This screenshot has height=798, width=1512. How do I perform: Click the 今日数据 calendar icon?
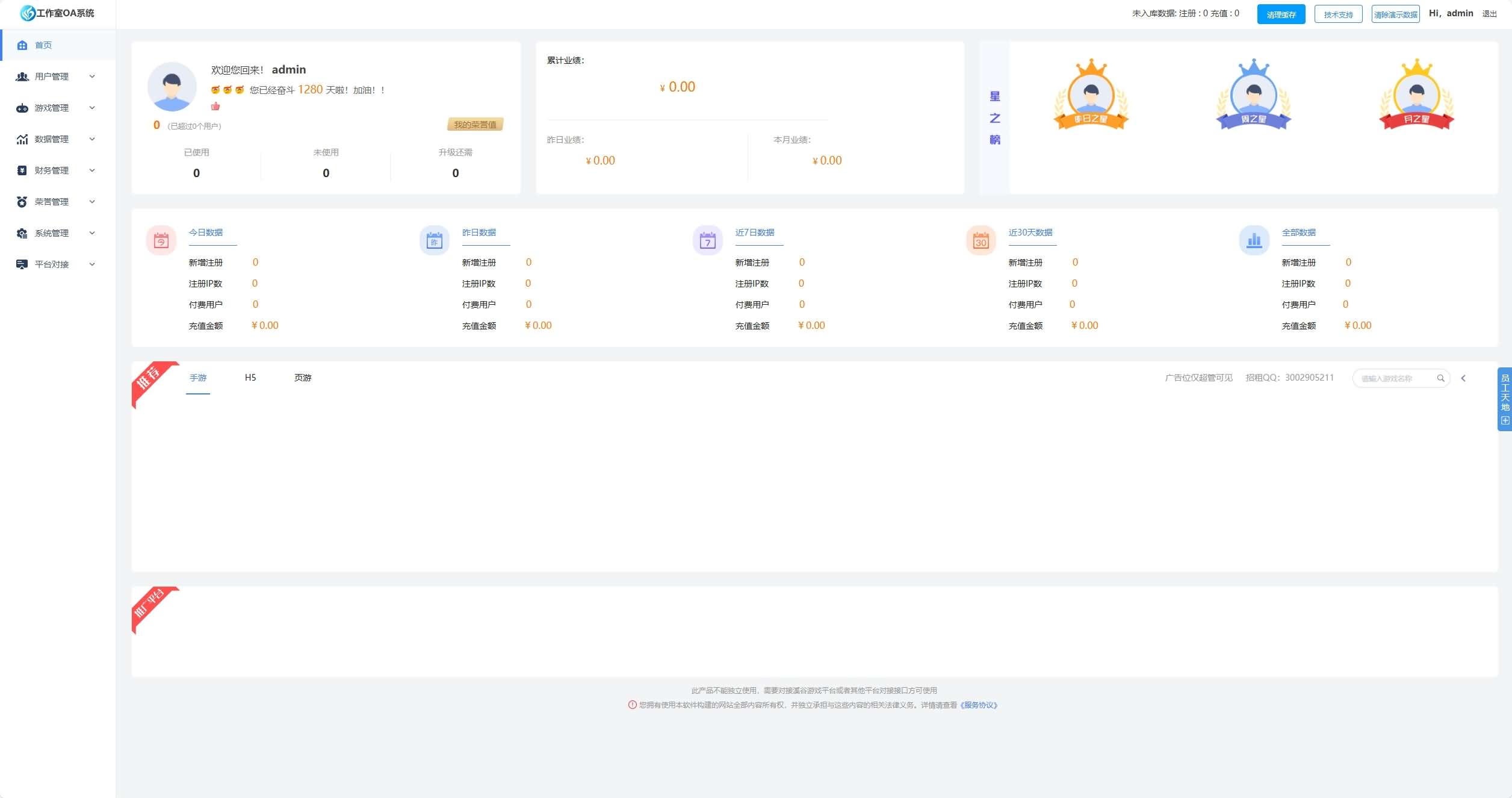pos(161,241)
